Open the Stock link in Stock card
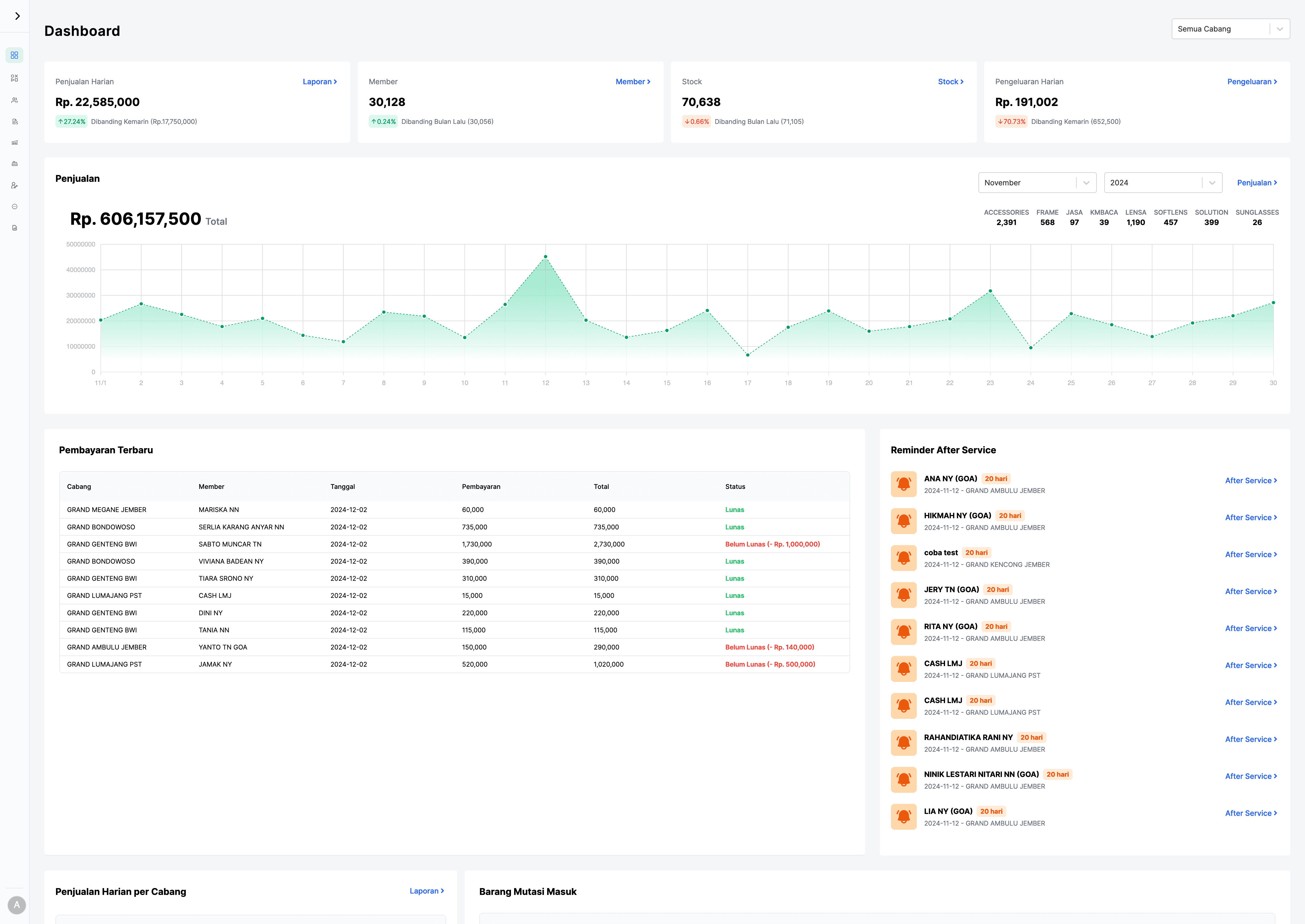The width and height of the screenshot is (1305, 924). 950,82
